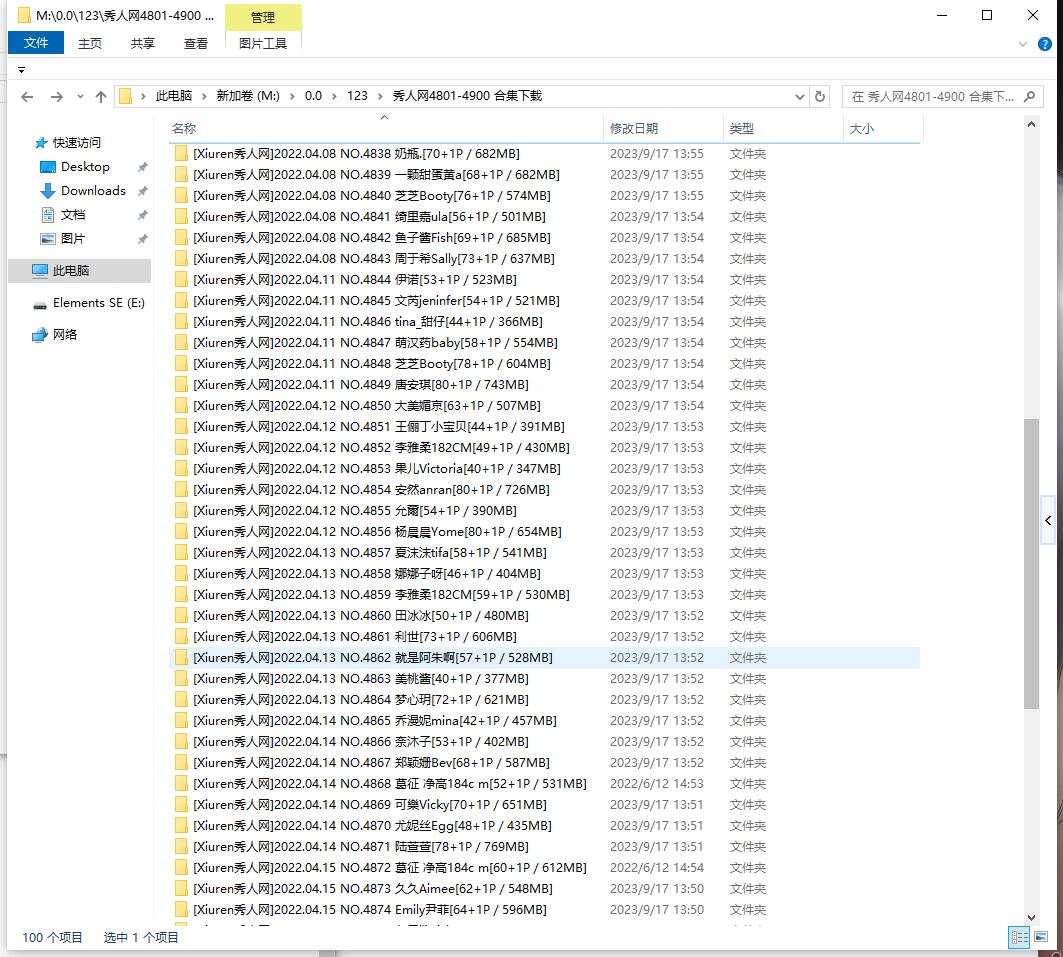Select 网络 in navigation pane
The width and height of the screenshot is (1063, 957).
click(x=64, y=334)
